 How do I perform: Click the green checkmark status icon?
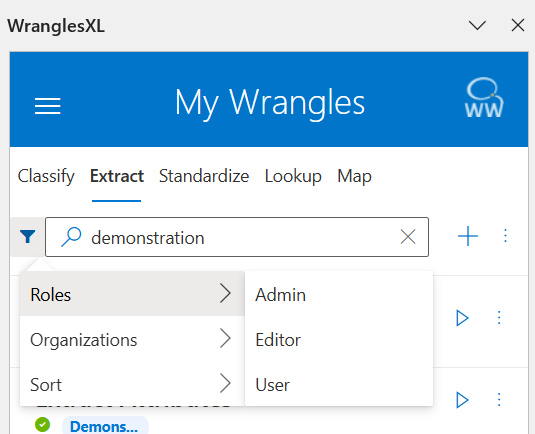42,425
